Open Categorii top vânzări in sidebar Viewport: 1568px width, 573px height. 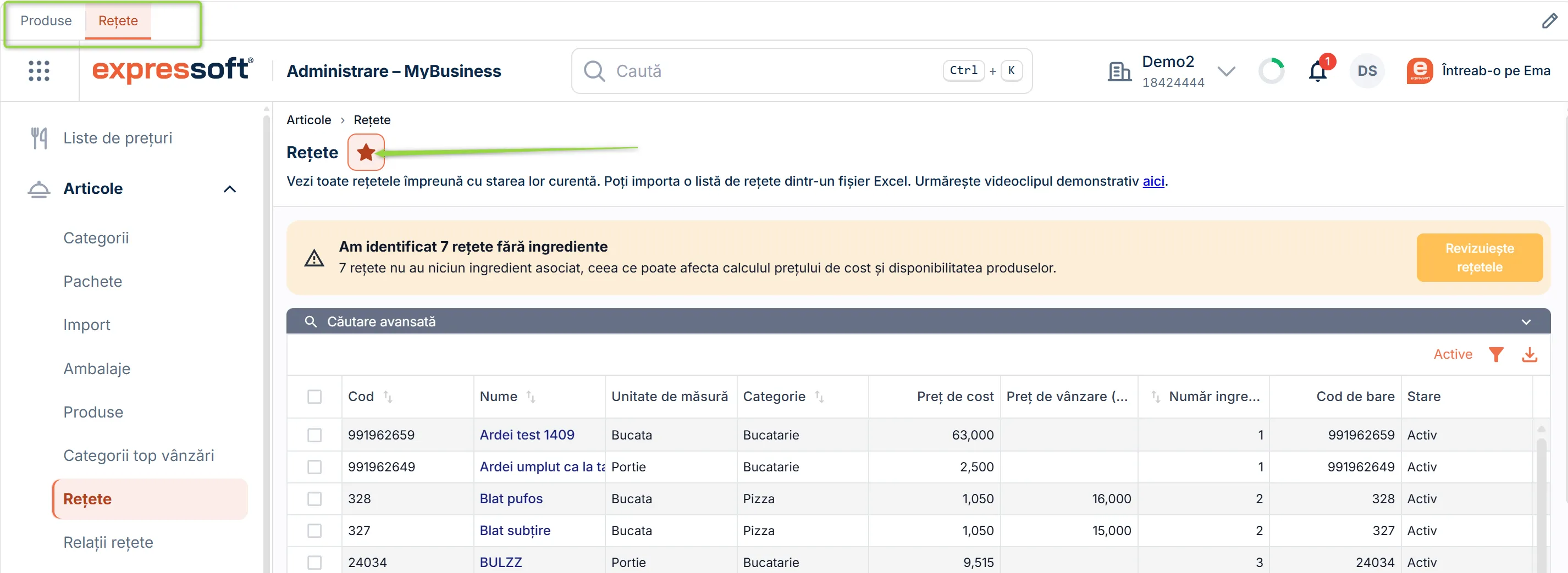[139, 455]
